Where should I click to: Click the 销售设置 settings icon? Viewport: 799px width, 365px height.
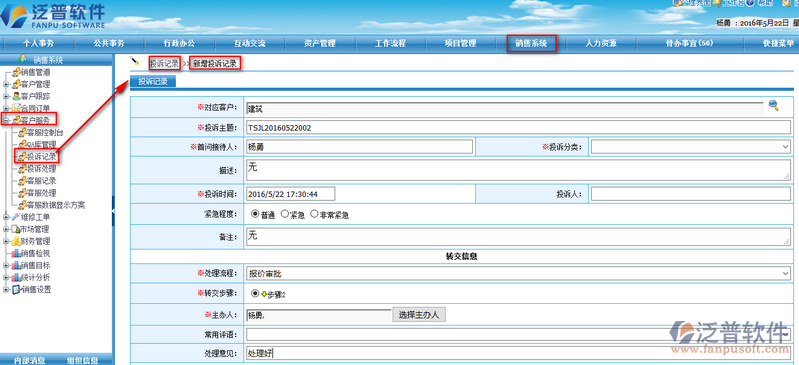pyautogui.click(x=16, y=290)
